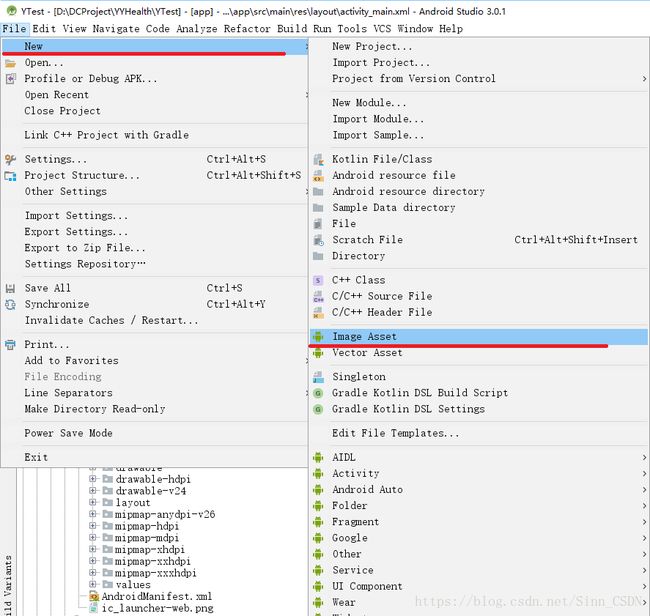Click the AndroidManifest.xml file icon
This screenshot has height=616, width=650.
coord(95,597)
